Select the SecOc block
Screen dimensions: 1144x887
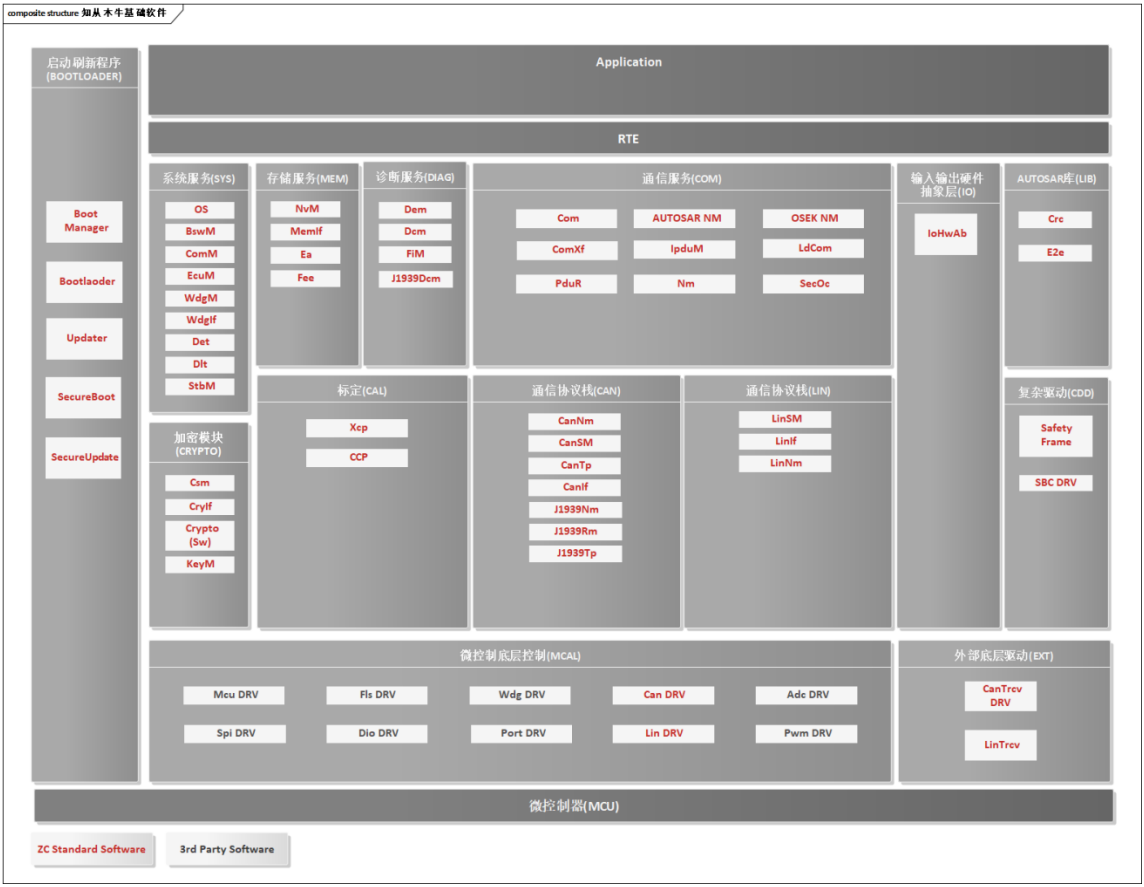813,284
